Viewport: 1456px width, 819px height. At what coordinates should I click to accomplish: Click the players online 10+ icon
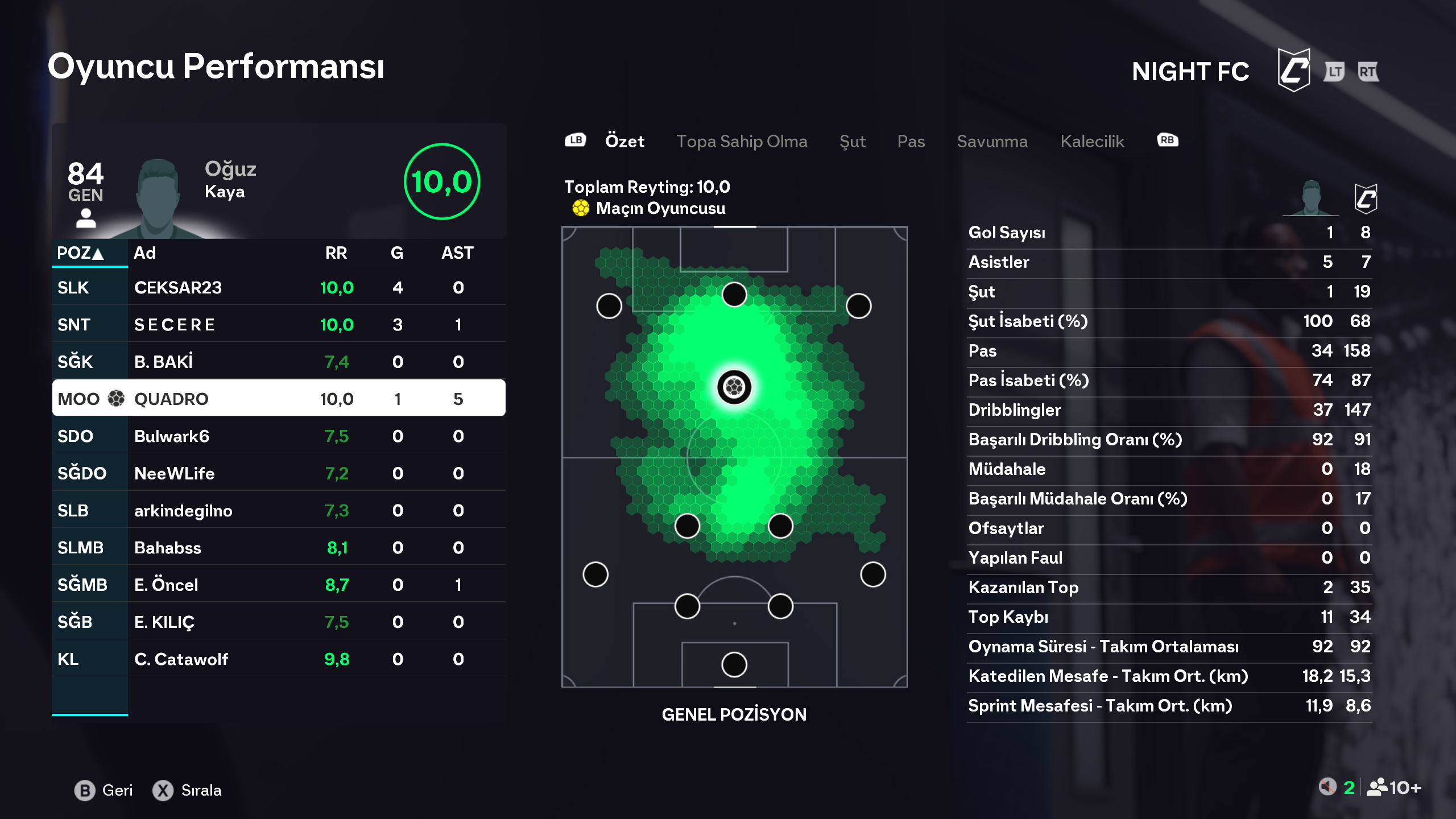pyautogui.click(x=1378, y=787)
